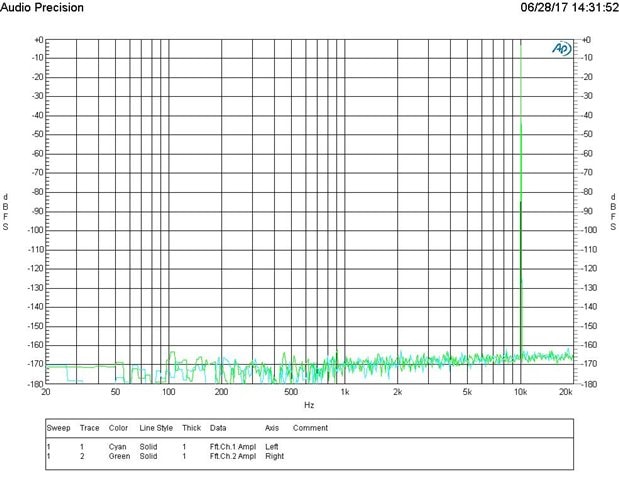Click the '-180' label on right axis

pos(590,384)
